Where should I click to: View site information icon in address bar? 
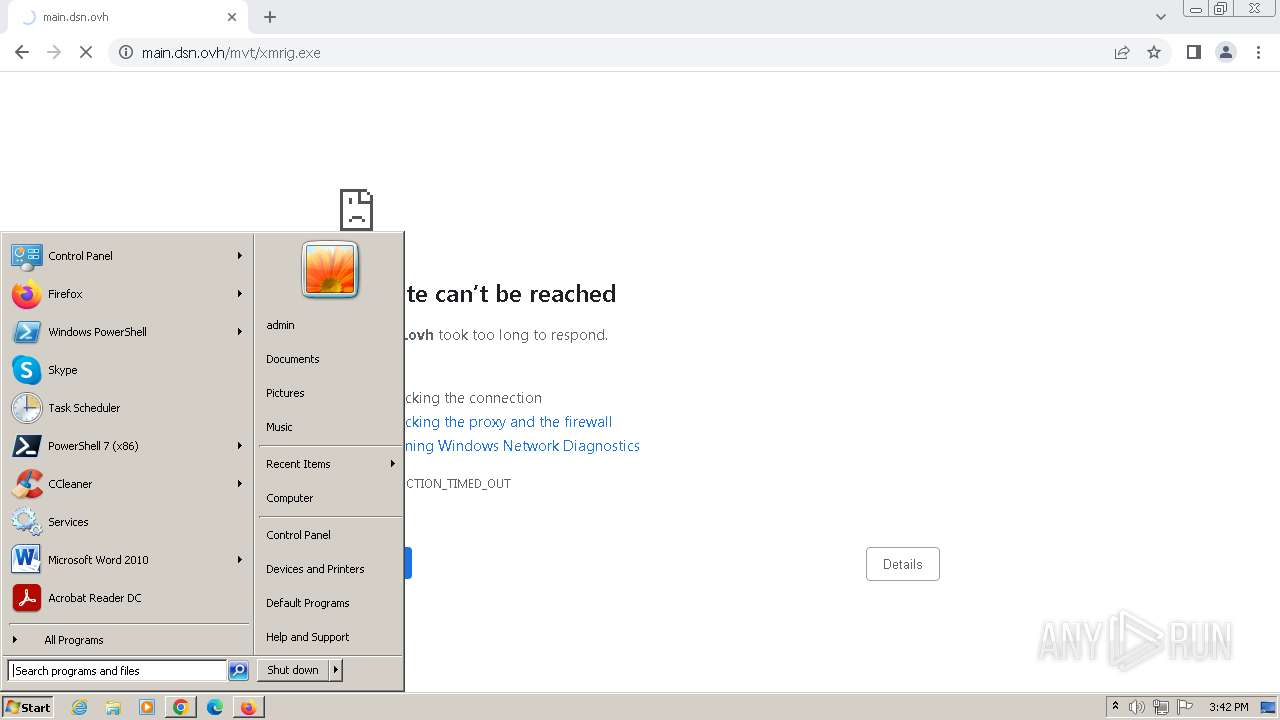(126, 52)
